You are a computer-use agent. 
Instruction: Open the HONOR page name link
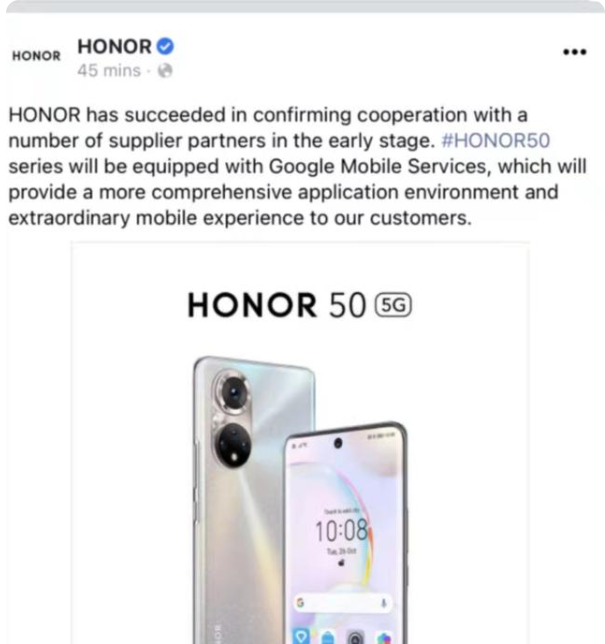click(x=115, y=46)
